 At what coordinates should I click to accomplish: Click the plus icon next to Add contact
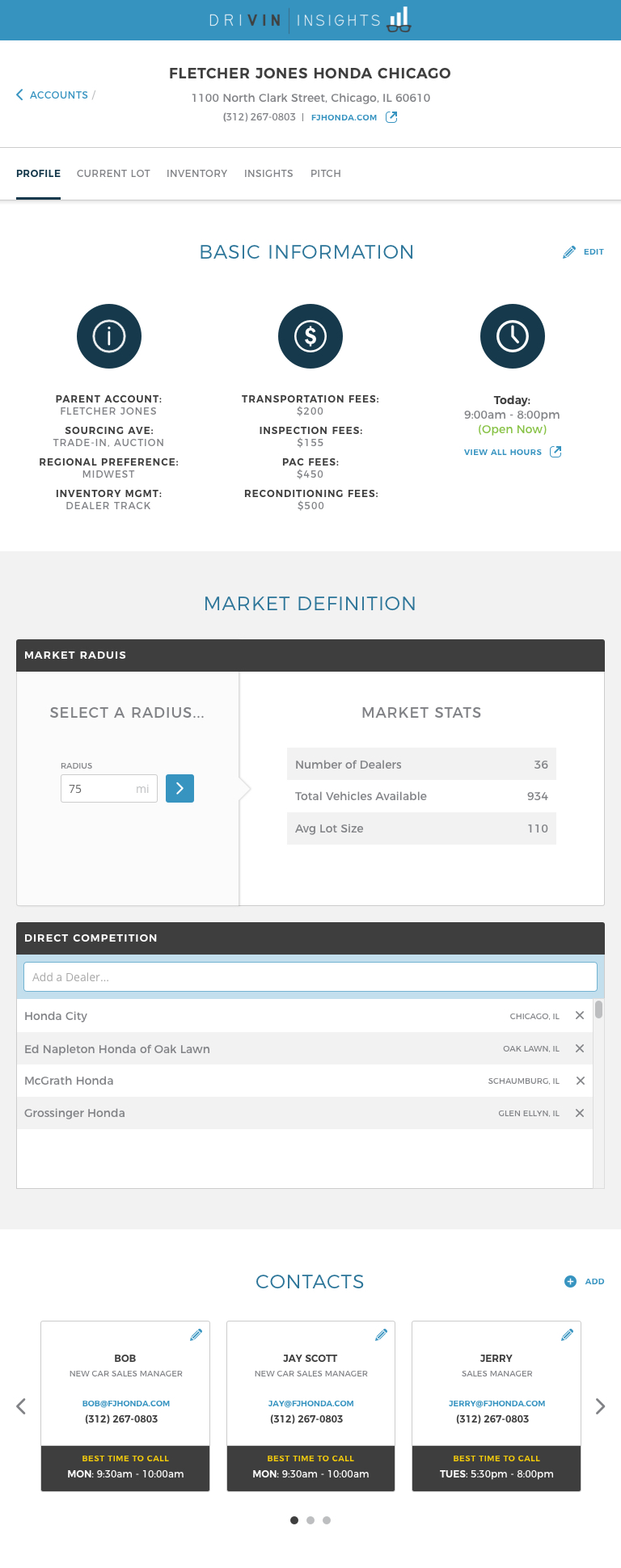[x=570, y=1281]
